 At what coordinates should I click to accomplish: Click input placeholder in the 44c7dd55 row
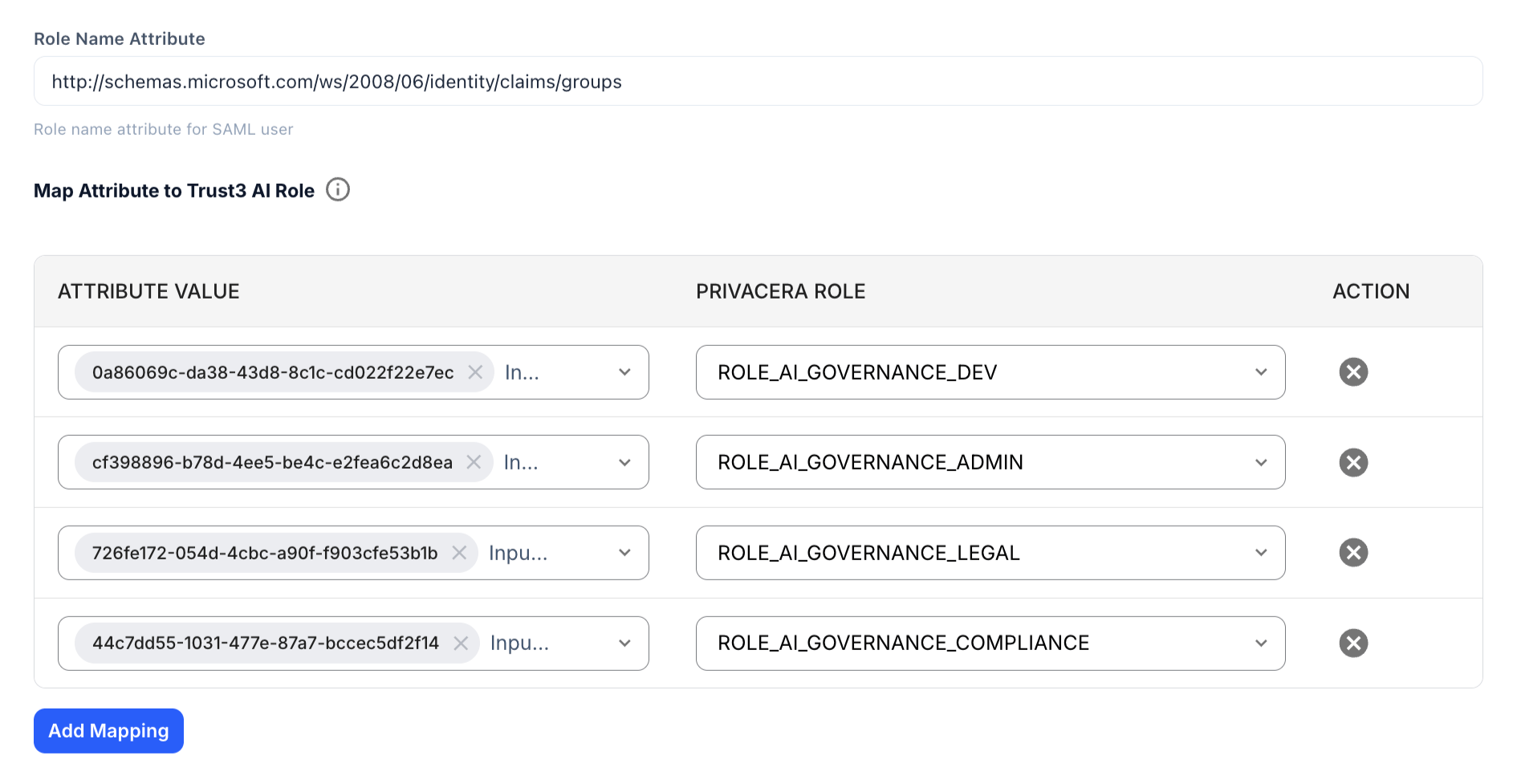[520, 643]
